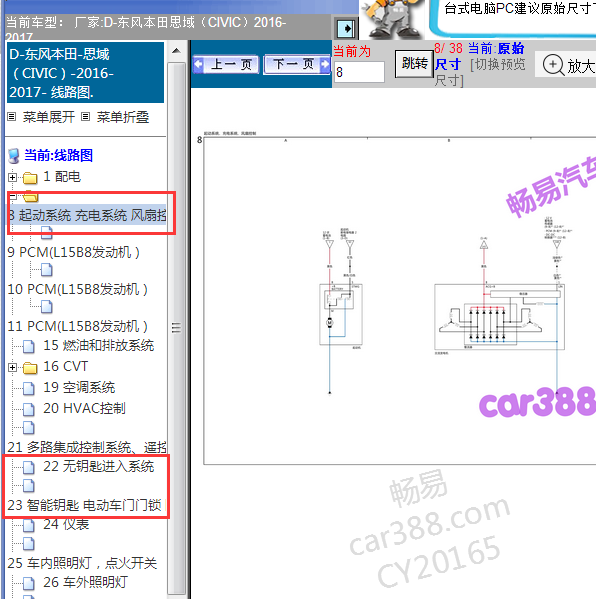
Task: Click page icon for 22 无钥匙进入系统
Action: click(29, 468)
